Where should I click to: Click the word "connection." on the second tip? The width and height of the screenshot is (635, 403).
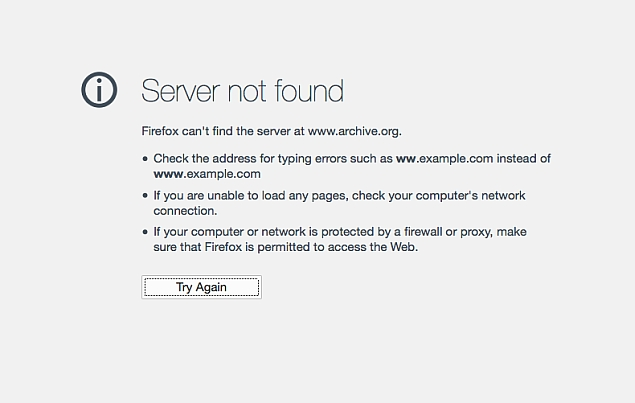[185, 211]
